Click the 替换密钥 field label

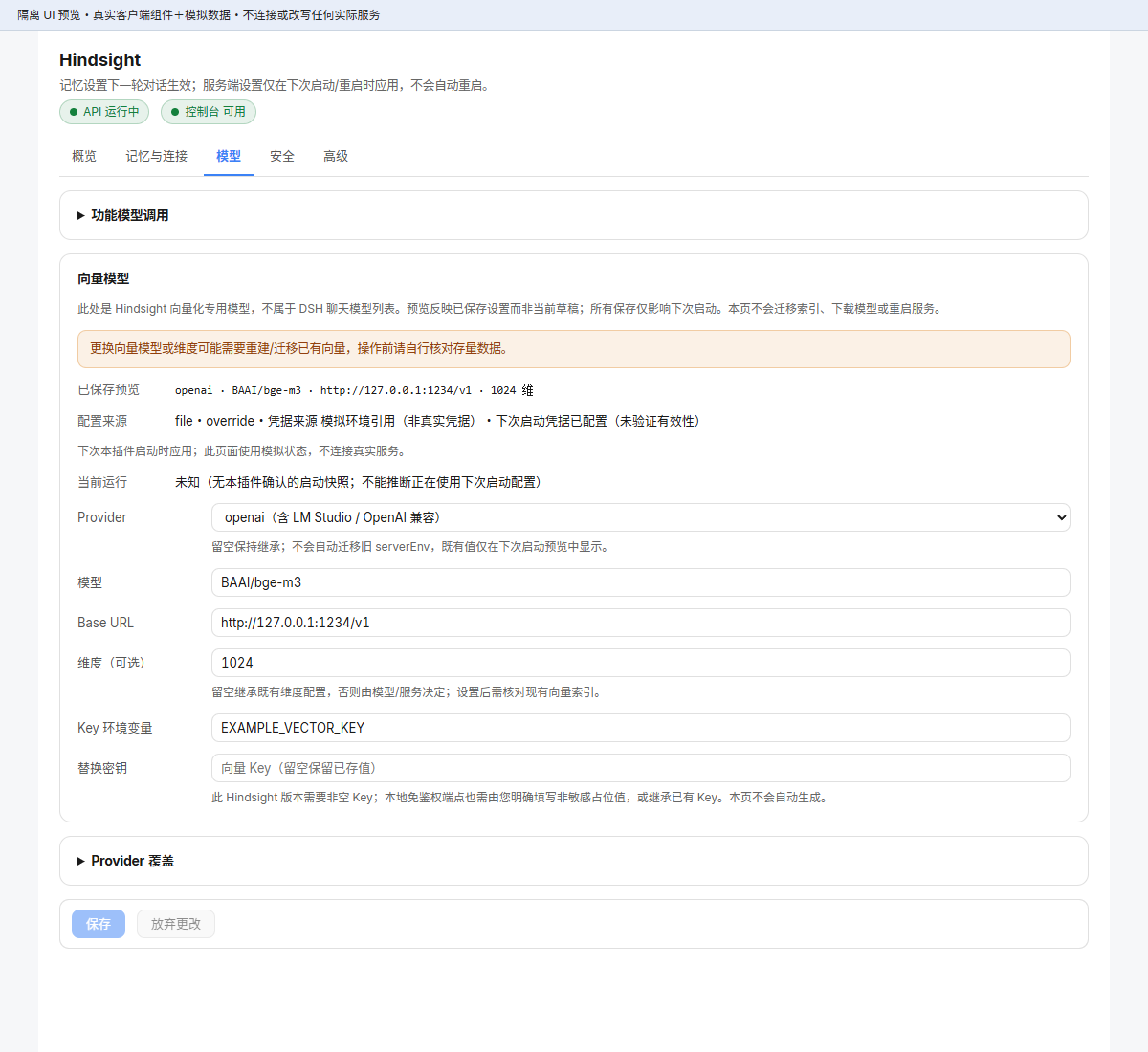(102, 768)
